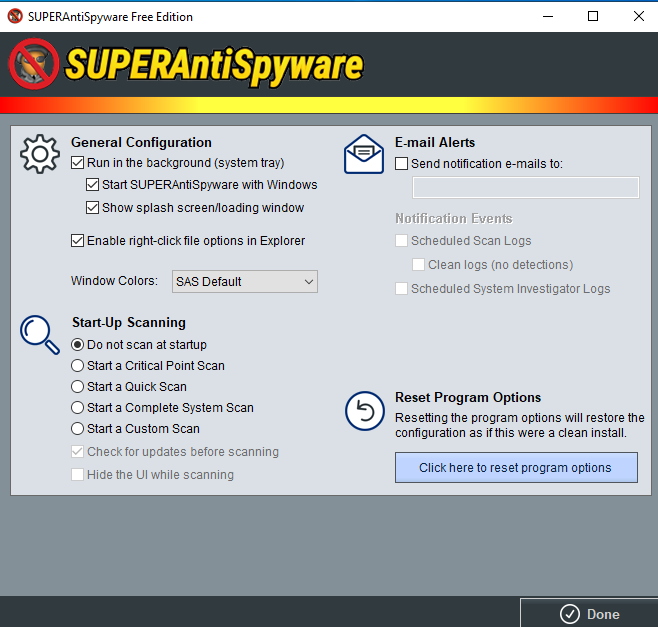Minimize the SUPERAntiSpyware window

548,16
